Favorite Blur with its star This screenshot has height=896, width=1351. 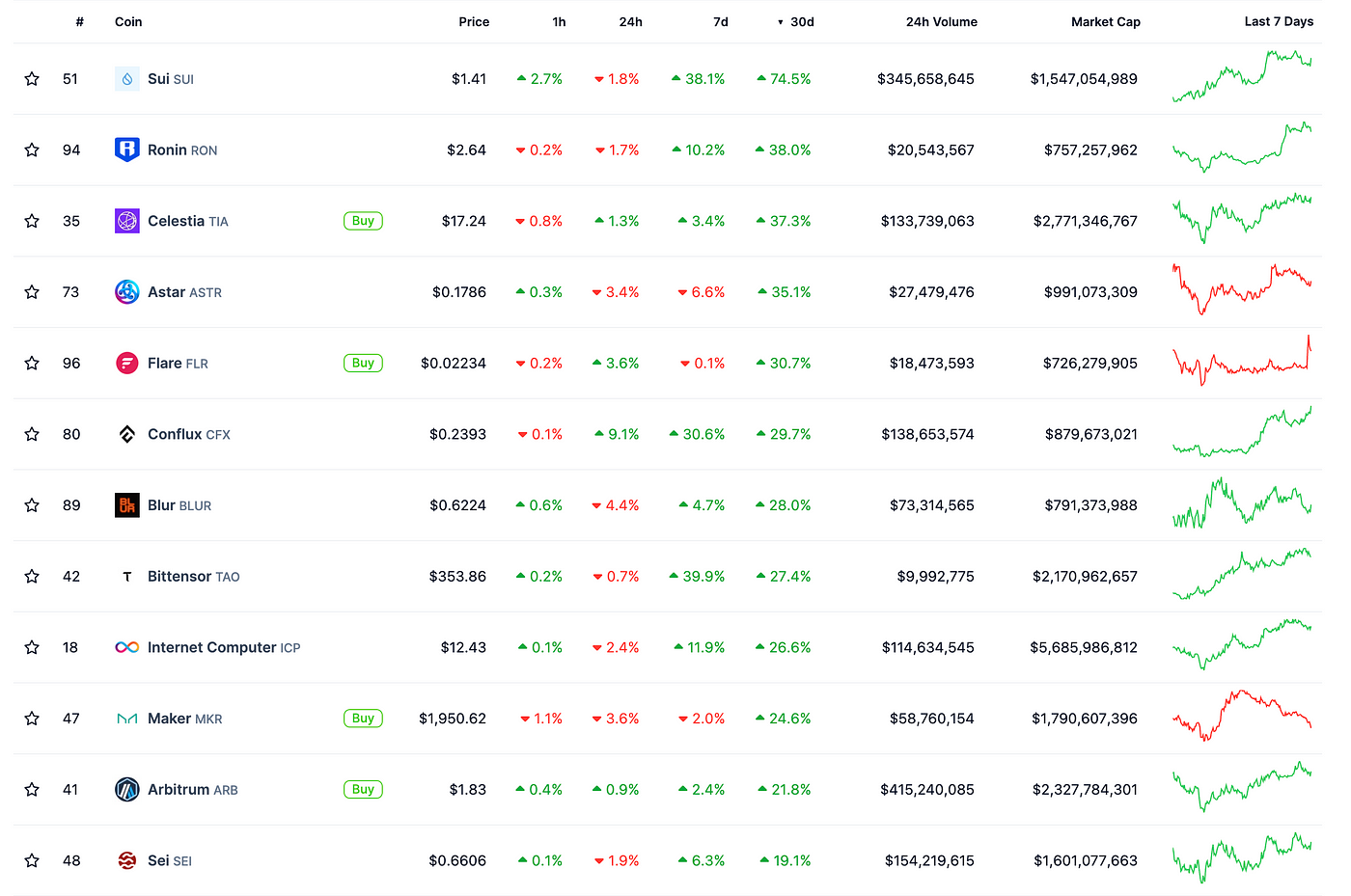click(x=32, y=505)
